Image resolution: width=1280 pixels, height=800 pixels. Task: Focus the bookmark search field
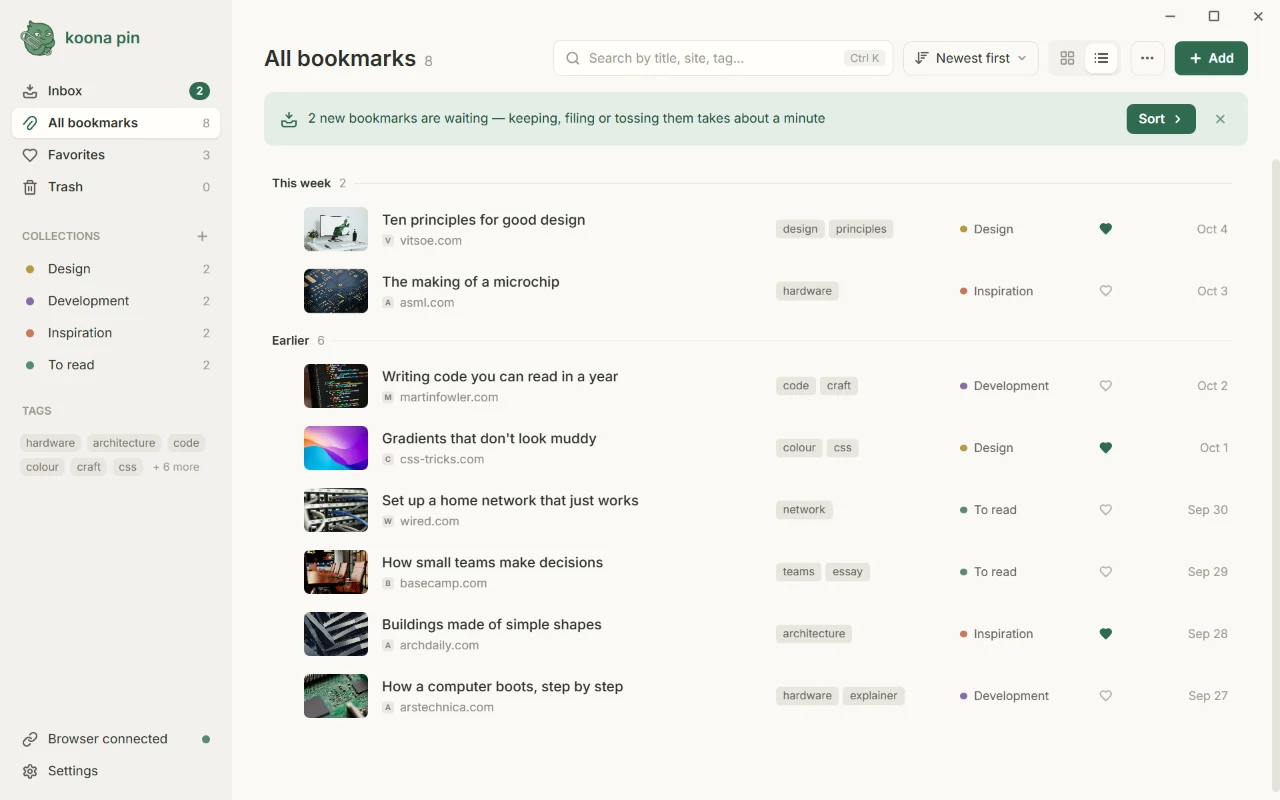pos(725,58)
